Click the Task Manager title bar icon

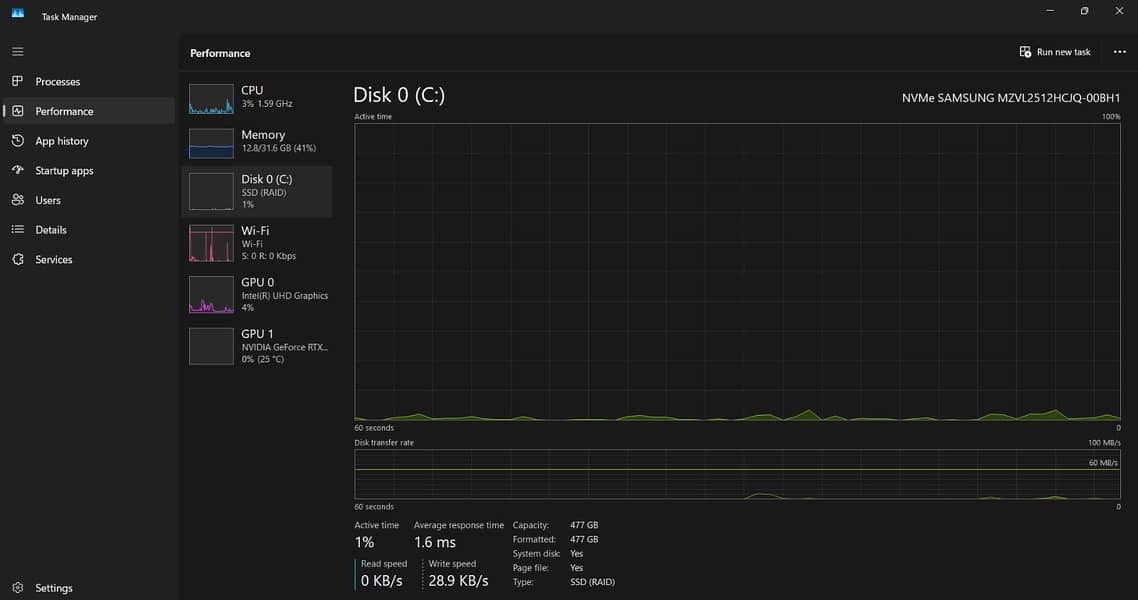pyautogui.click(x=17, y=13)
